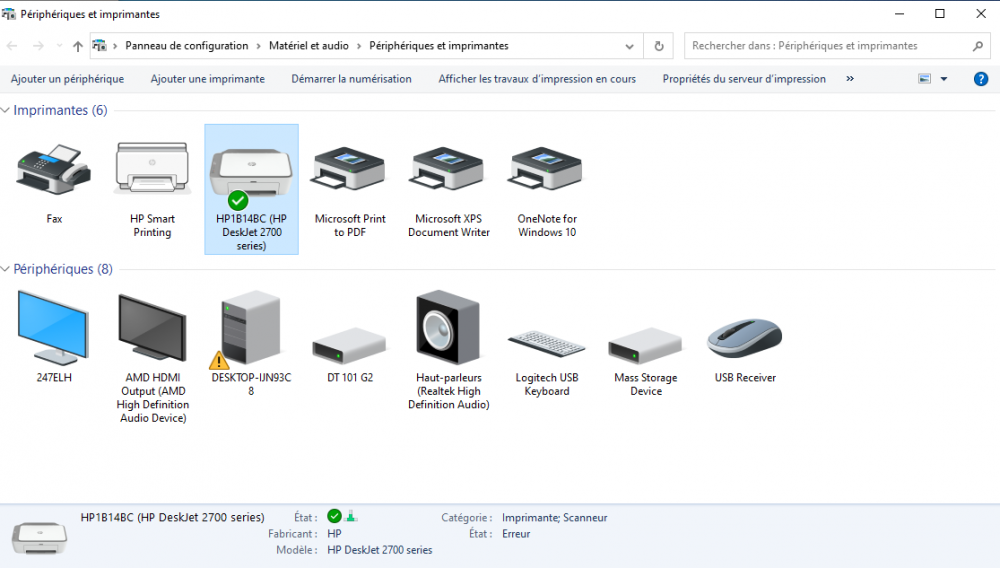Click Ajouter une imprimante
Viewport: 1000px width, 568px height.
click(207, 79)
